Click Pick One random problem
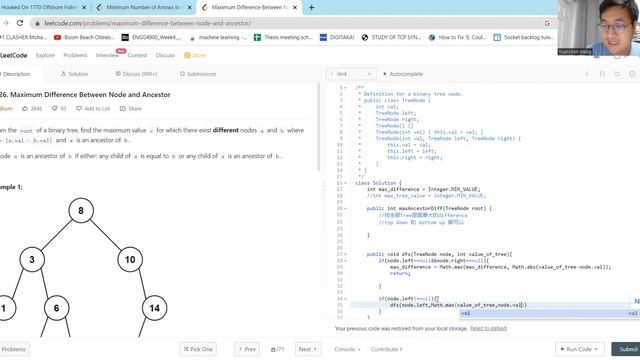Screen dimensions: 640x360 (198, 349)
